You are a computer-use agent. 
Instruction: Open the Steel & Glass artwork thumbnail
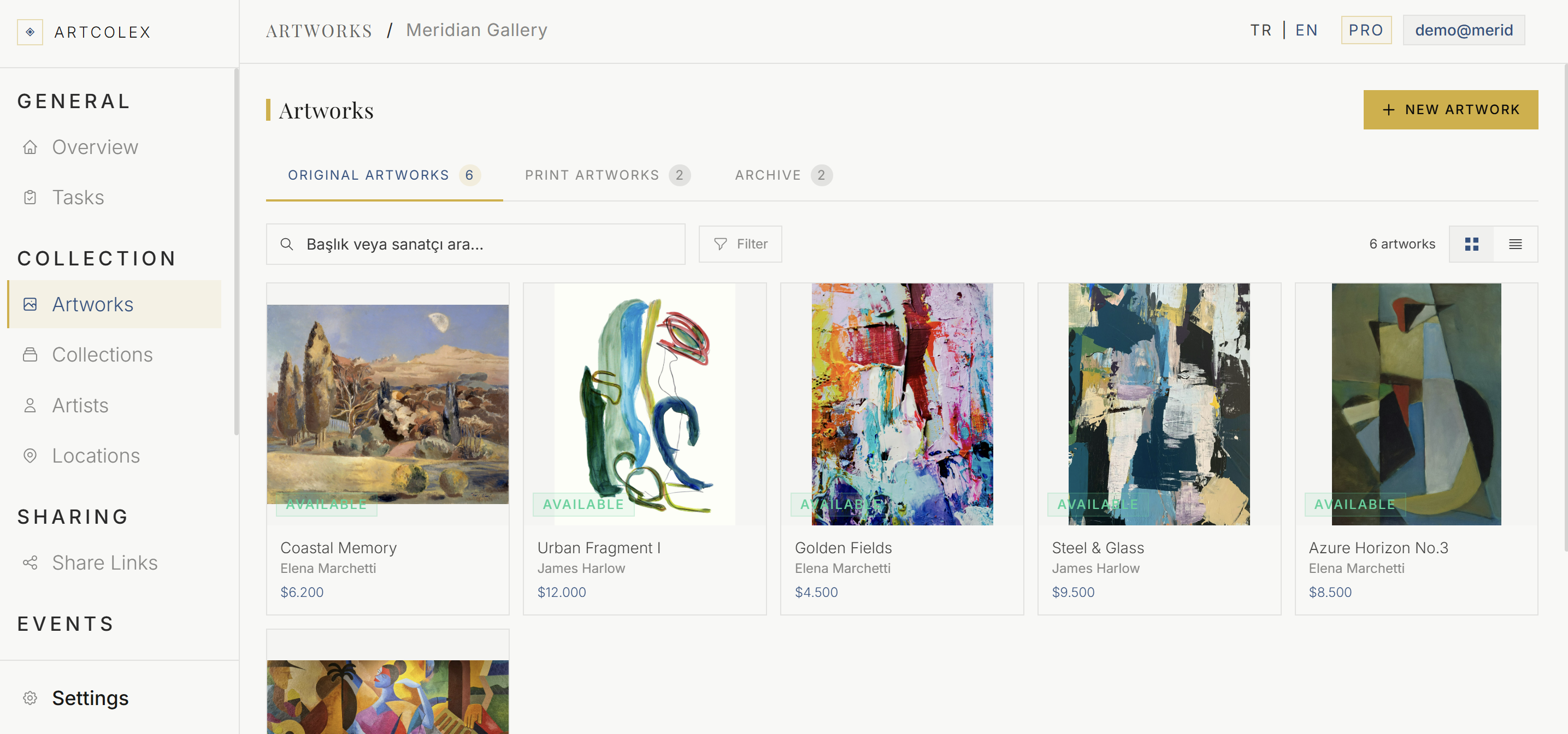pos(1159,404)
